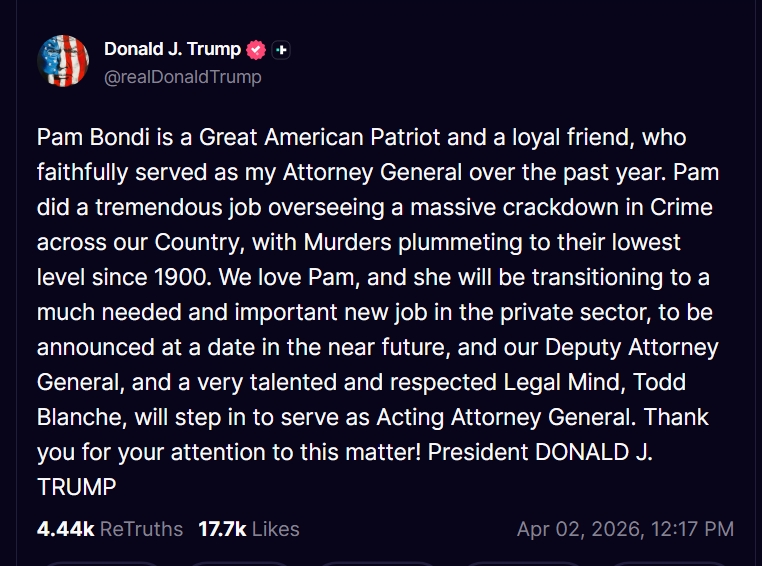Click "President DONALD J." signature text

[540, 452]
